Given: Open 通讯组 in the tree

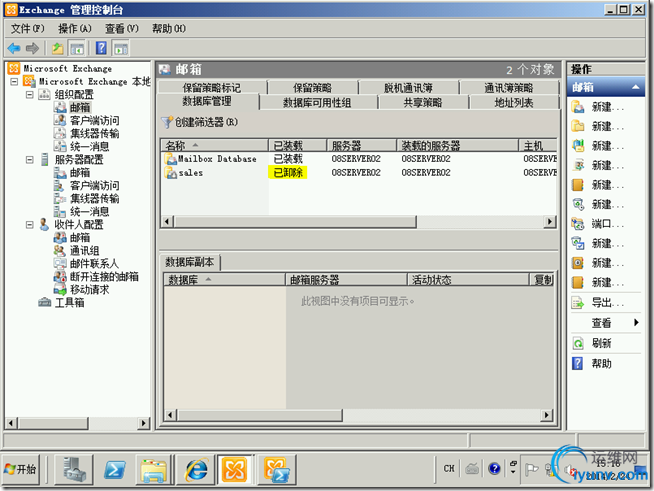Looking at the screenshot, I should [x=84, y=251].
